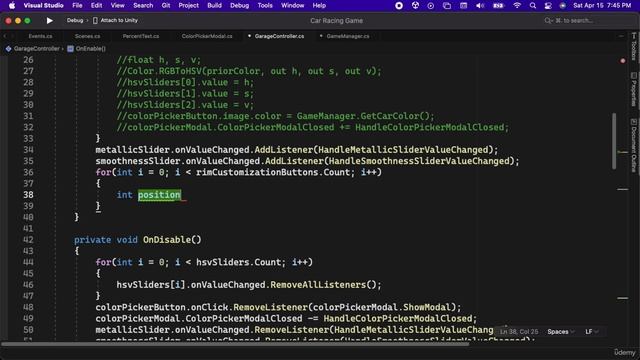Switch to the ColorPickerModal.cs tab

[x=207, y=36]
